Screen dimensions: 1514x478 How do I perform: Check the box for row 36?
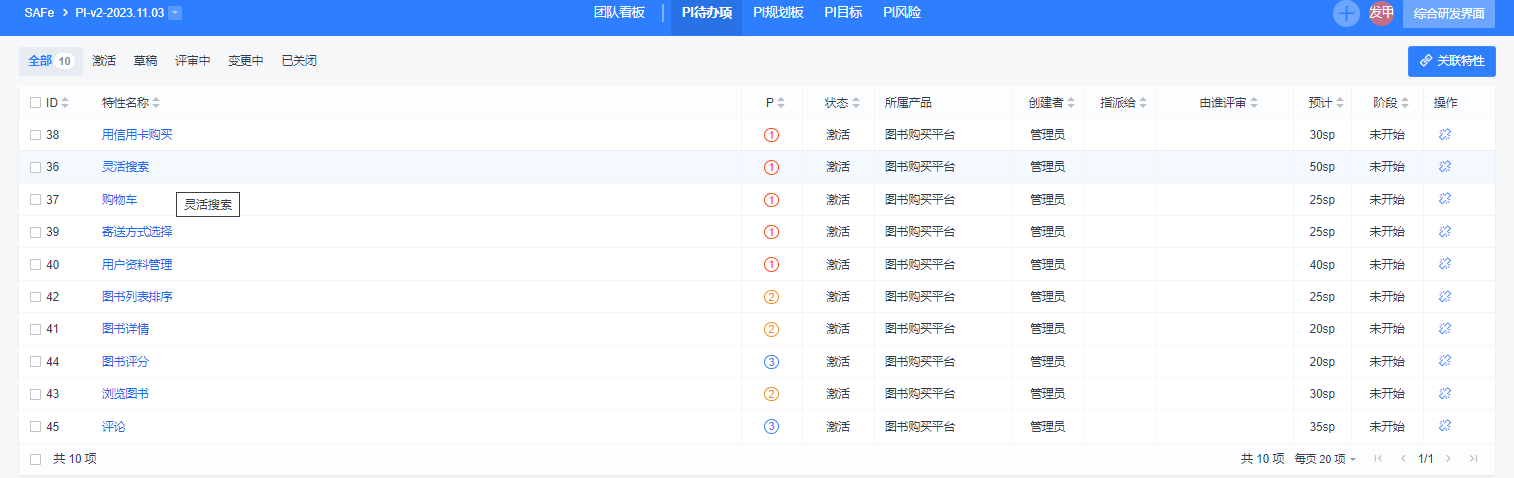pyautogui.click(x=35, y=167)
